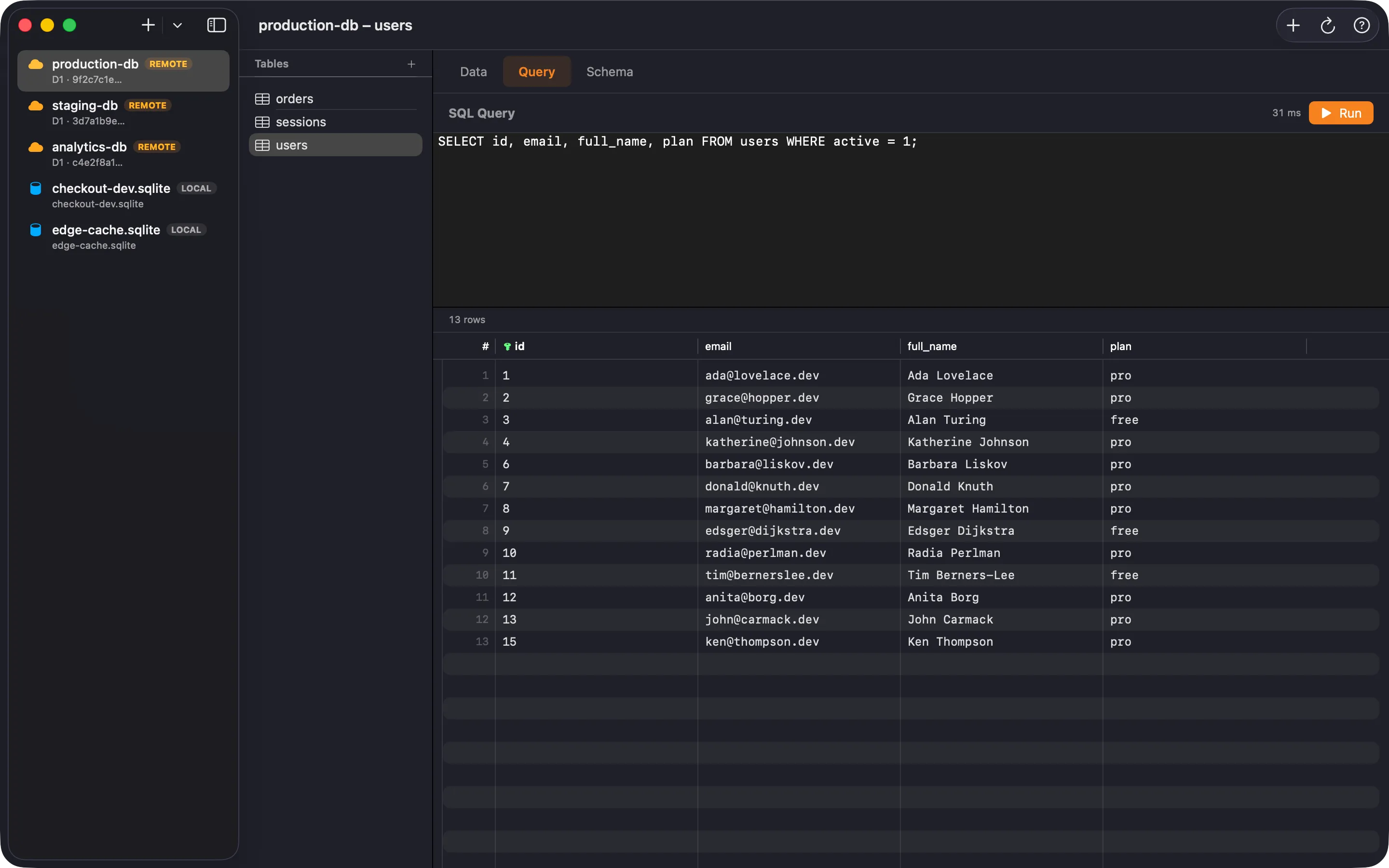Viewport: 1389px width, 868px height.
Task: Click the checkout-dev.sqlite database cylinder icon
Action: click(x=36, y=188)
